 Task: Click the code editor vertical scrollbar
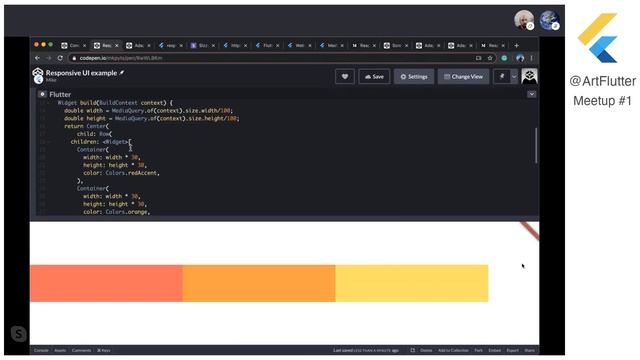pyautogui.click(x=536, y=145)
